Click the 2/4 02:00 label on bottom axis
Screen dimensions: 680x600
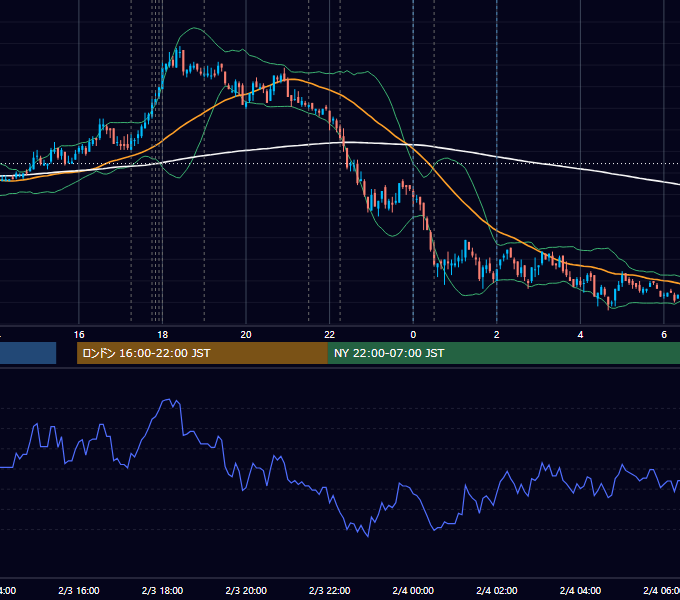coord(497,591)
